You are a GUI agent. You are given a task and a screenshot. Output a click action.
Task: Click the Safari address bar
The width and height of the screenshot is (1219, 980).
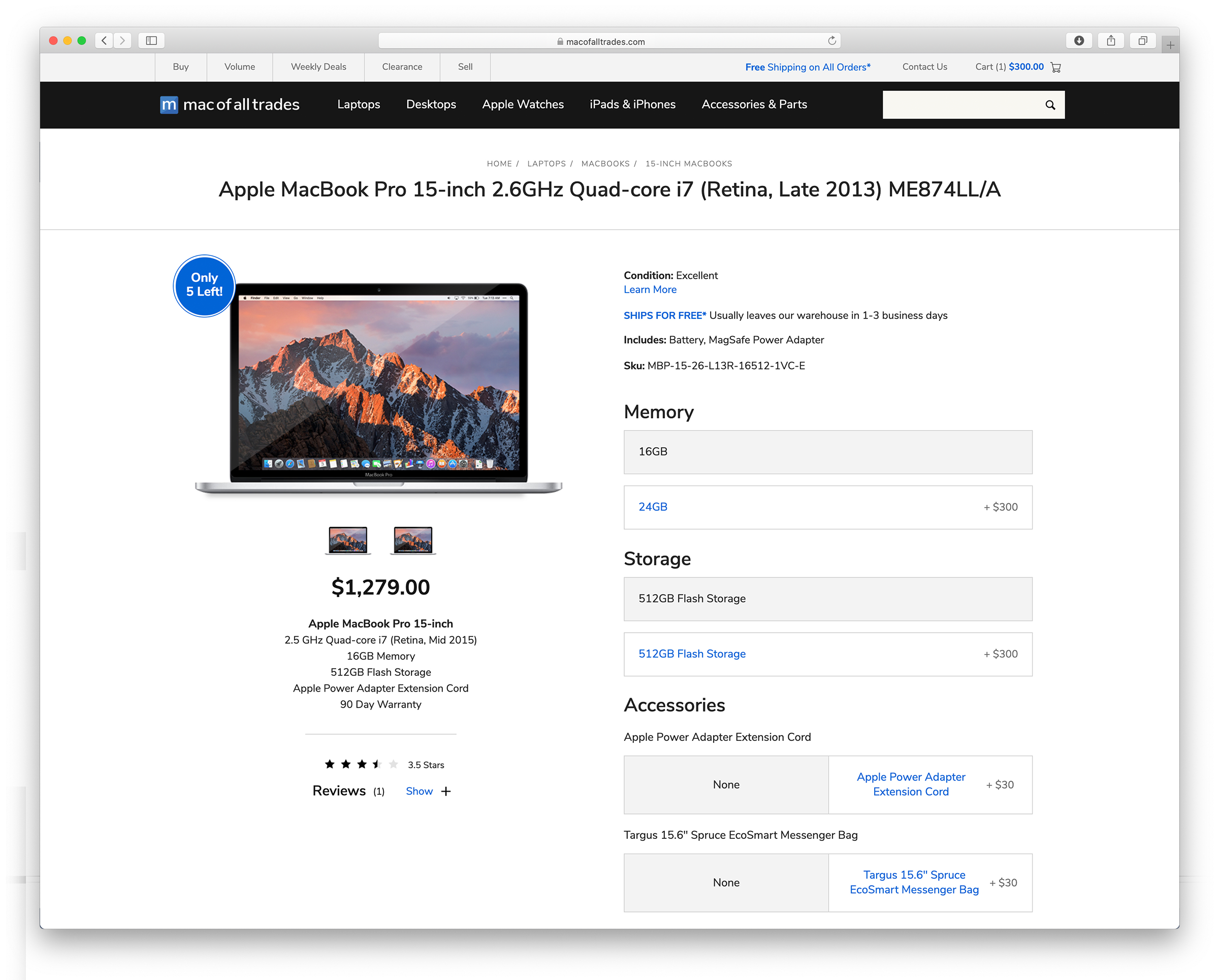pos(609,41)
